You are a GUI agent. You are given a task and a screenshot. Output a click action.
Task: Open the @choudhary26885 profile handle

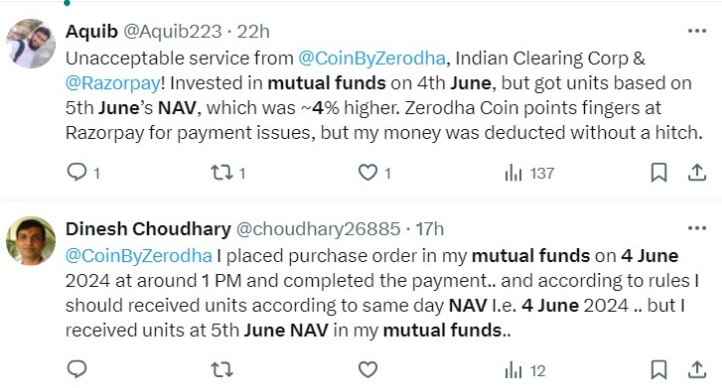coord(318,229)
